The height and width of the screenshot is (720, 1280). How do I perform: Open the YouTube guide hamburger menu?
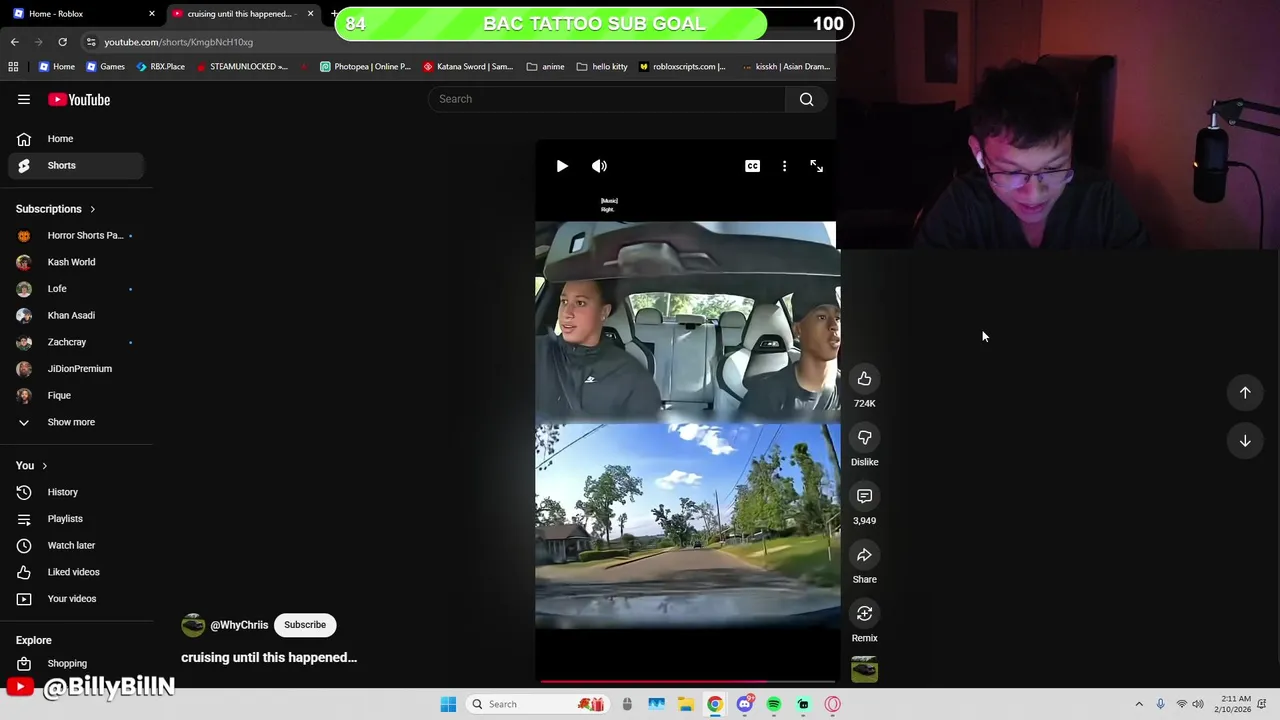24,99
